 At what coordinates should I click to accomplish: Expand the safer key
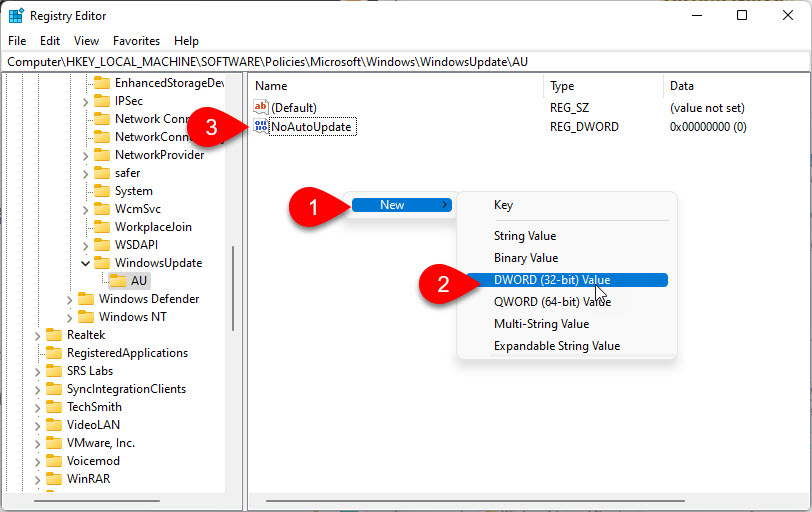(85, 174)
